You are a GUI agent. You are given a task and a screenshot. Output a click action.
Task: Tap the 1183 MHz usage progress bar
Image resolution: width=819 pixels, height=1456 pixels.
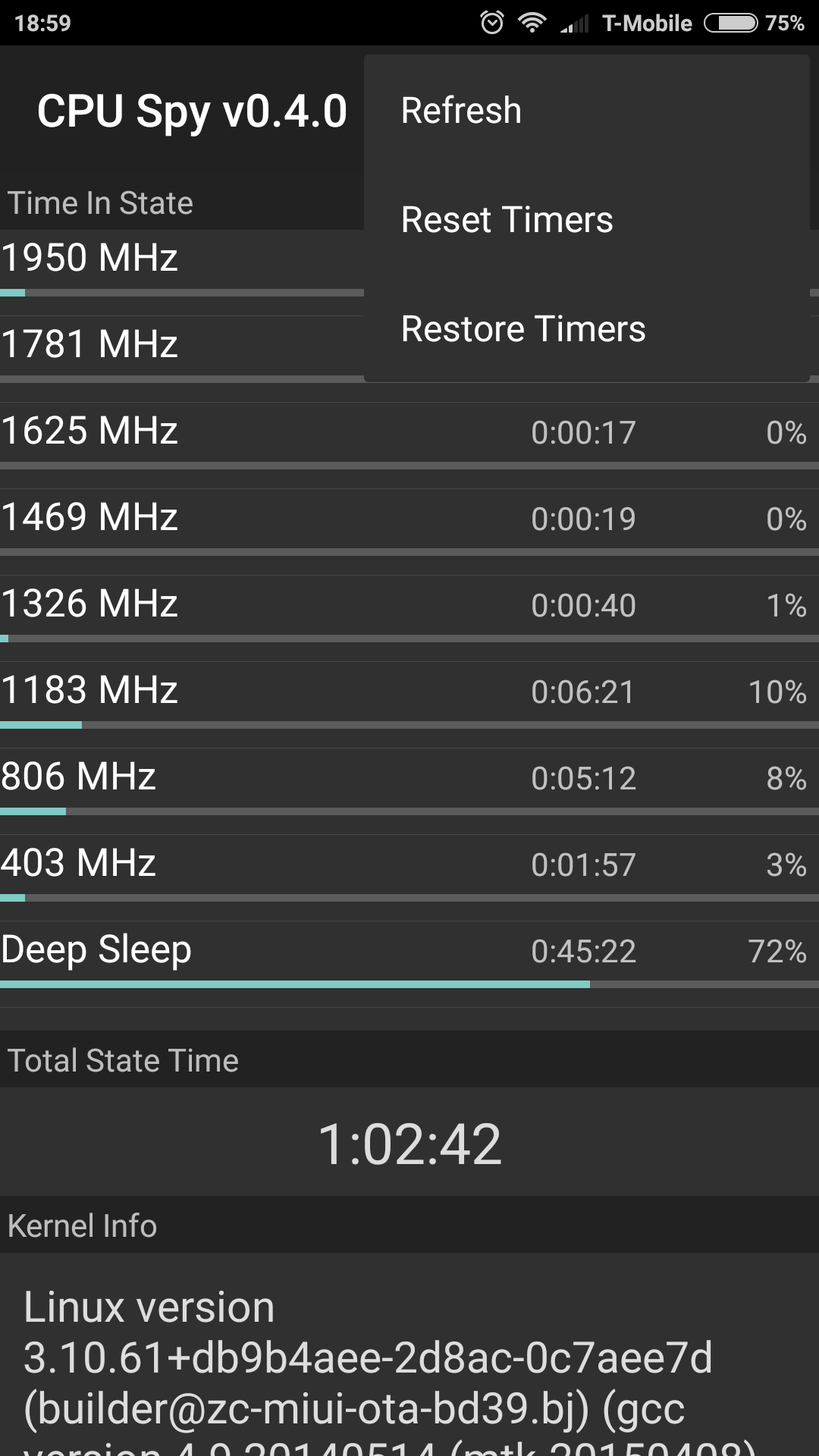coord(409,725)
